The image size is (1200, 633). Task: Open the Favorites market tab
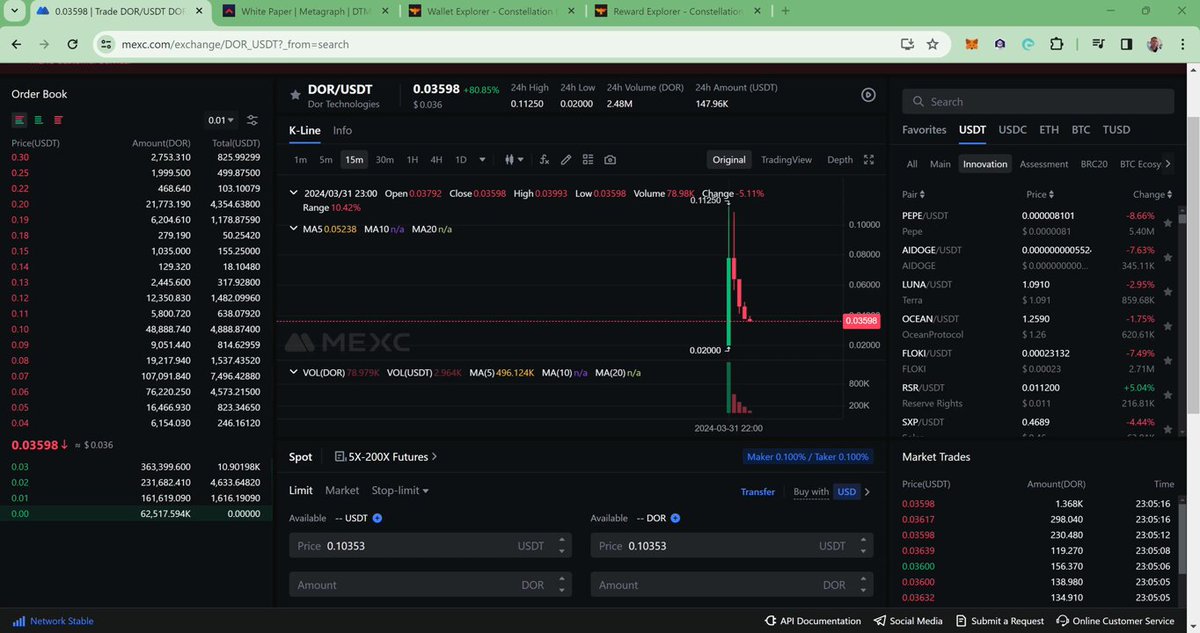(924, 130)
